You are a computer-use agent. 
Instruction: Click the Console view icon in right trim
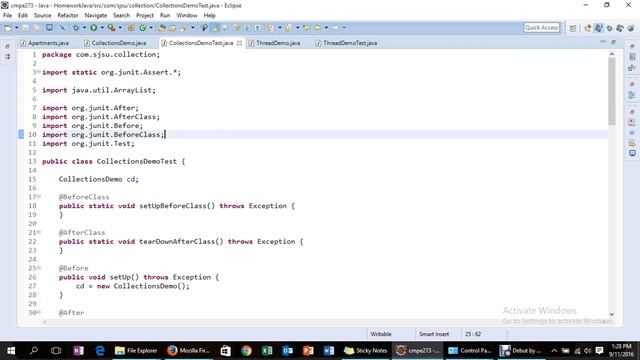[632, 153]
